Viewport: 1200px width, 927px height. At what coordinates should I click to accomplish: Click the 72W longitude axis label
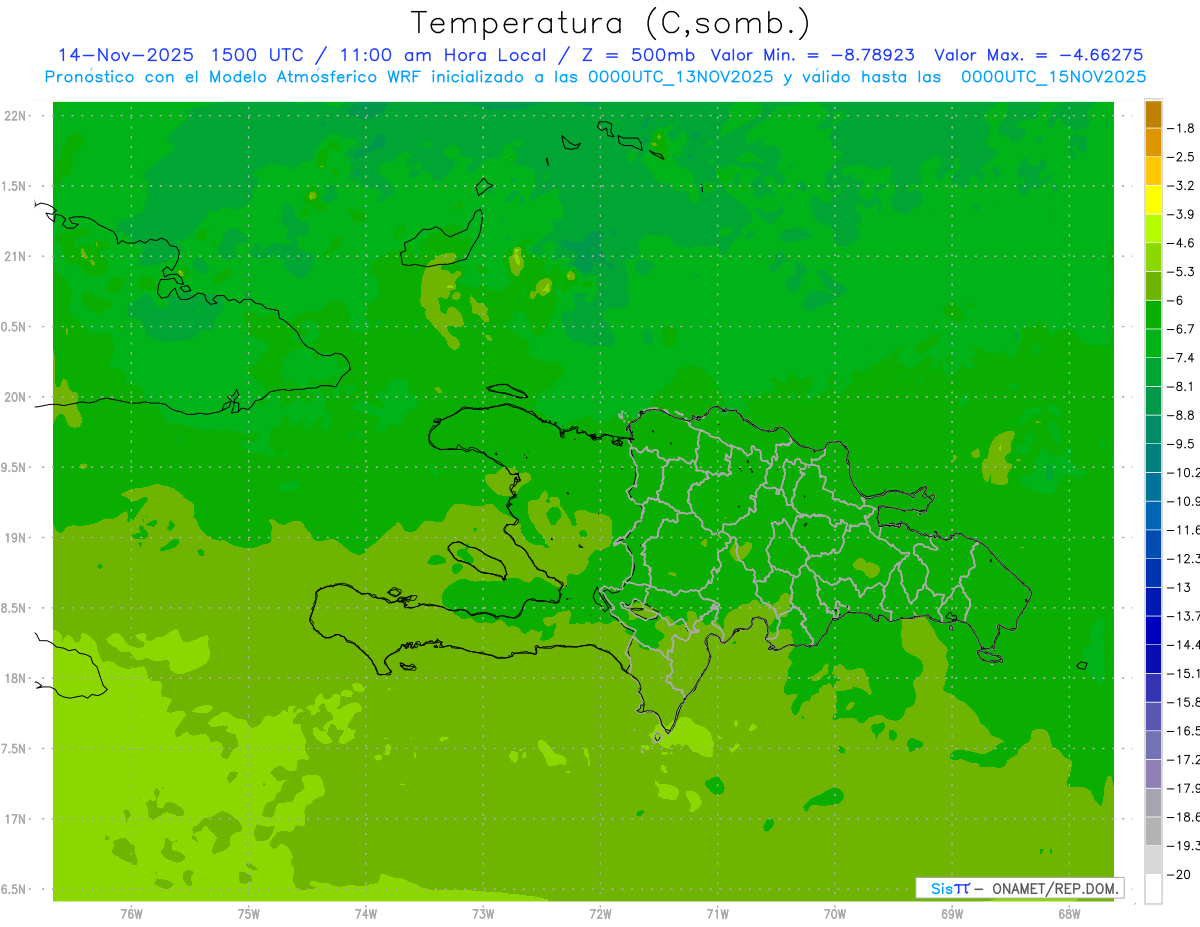pyautogui.click(x=601, y=913)
